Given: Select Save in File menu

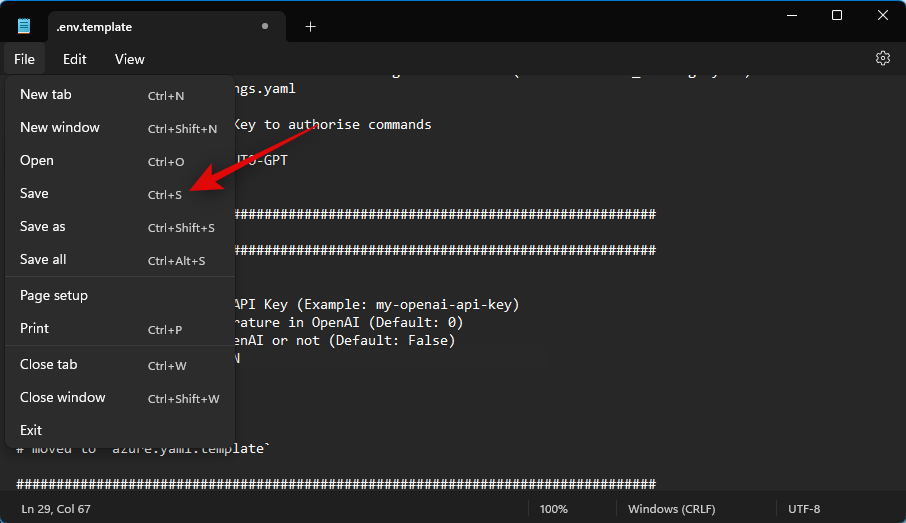Looking at the screenshot, I should (120, 194).
